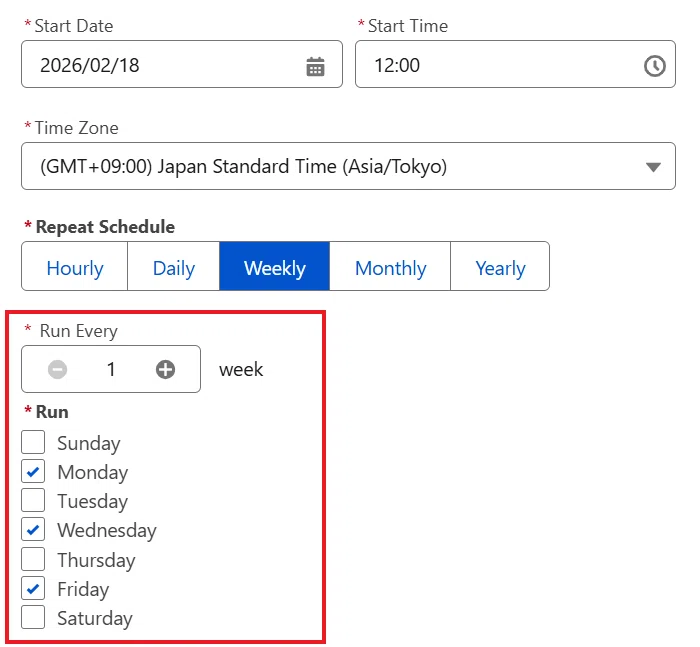Select the Weekly repeat schedule

coord(275,267)
